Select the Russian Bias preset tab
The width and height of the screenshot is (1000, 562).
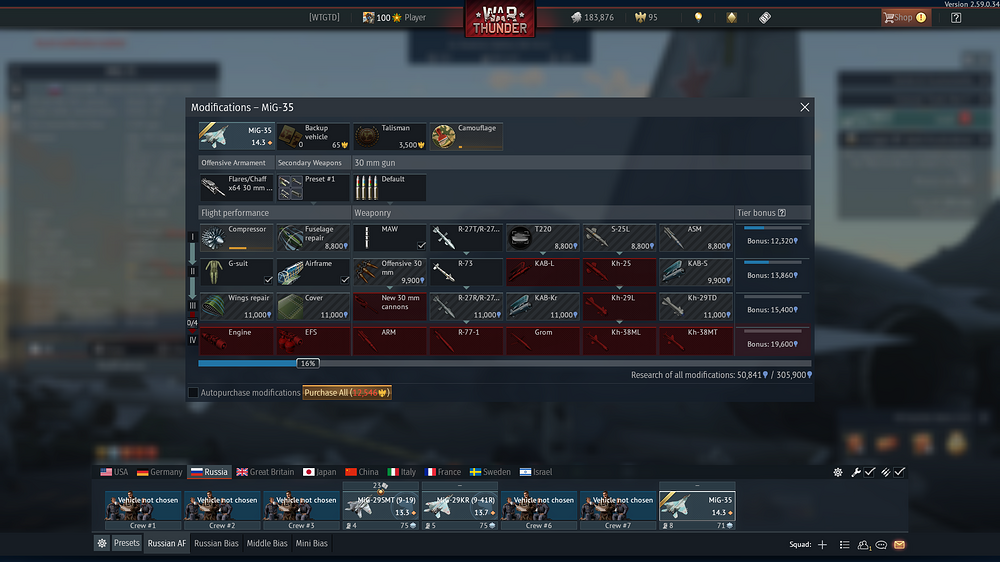coord(216,544)
